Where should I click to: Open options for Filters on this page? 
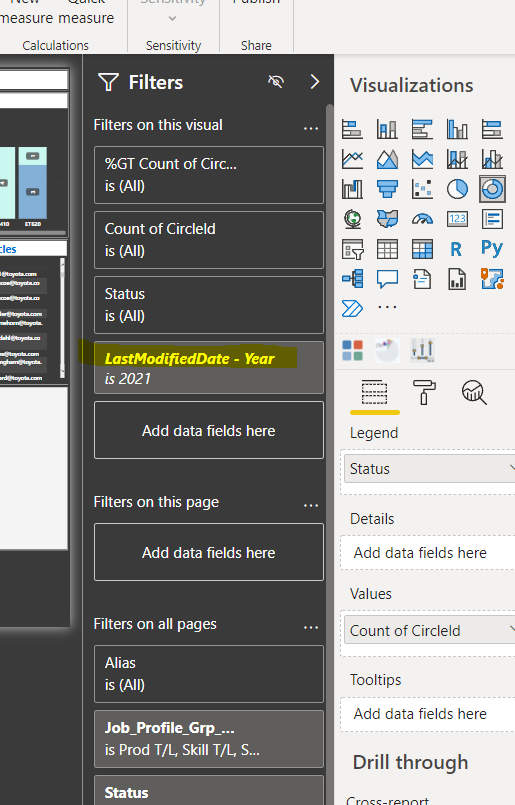pyautogui.click(x=311, y=505)
